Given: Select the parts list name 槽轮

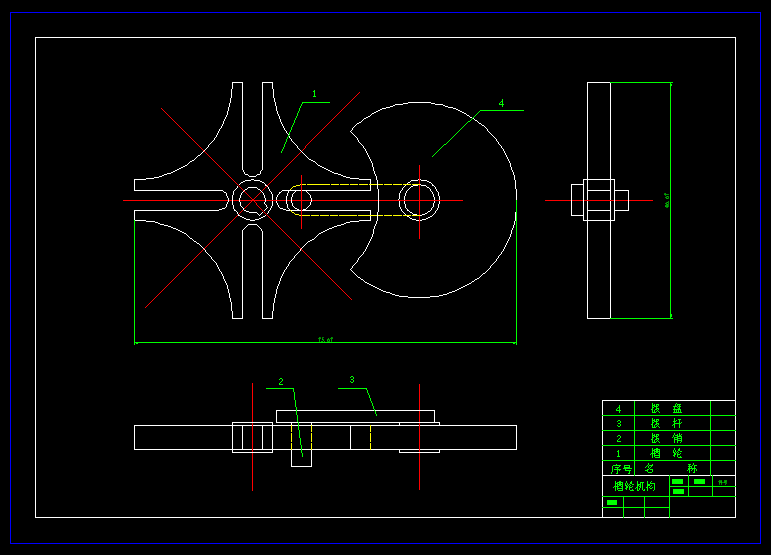Looking at the screenshot, I should tap(666, 453).
